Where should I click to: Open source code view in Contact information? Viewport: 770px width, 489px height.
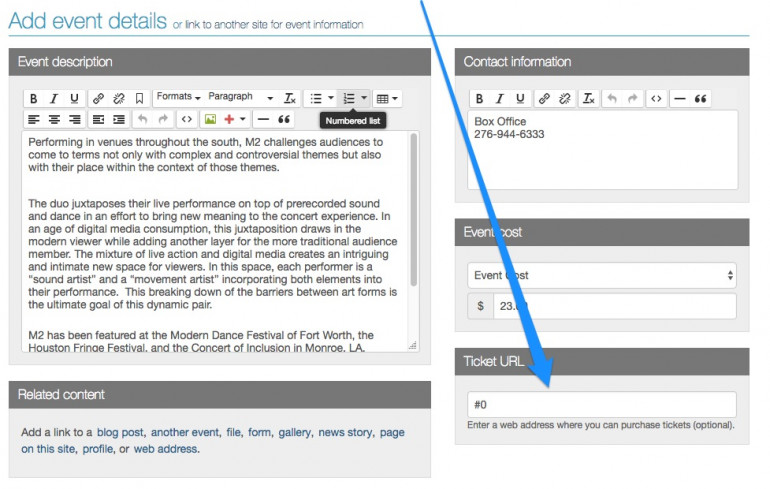coord(656,99)
